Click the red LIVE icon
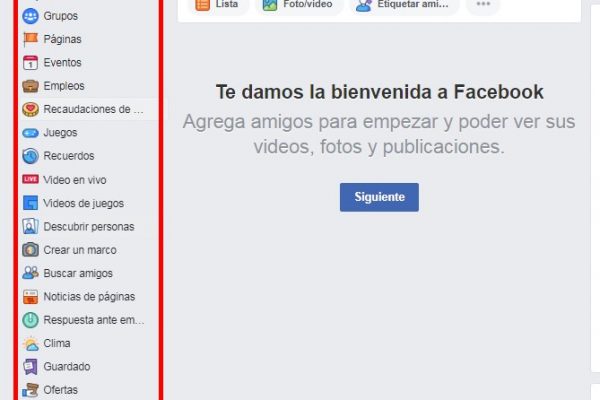This screenshot has width=600, height=400. pos(30,179)
